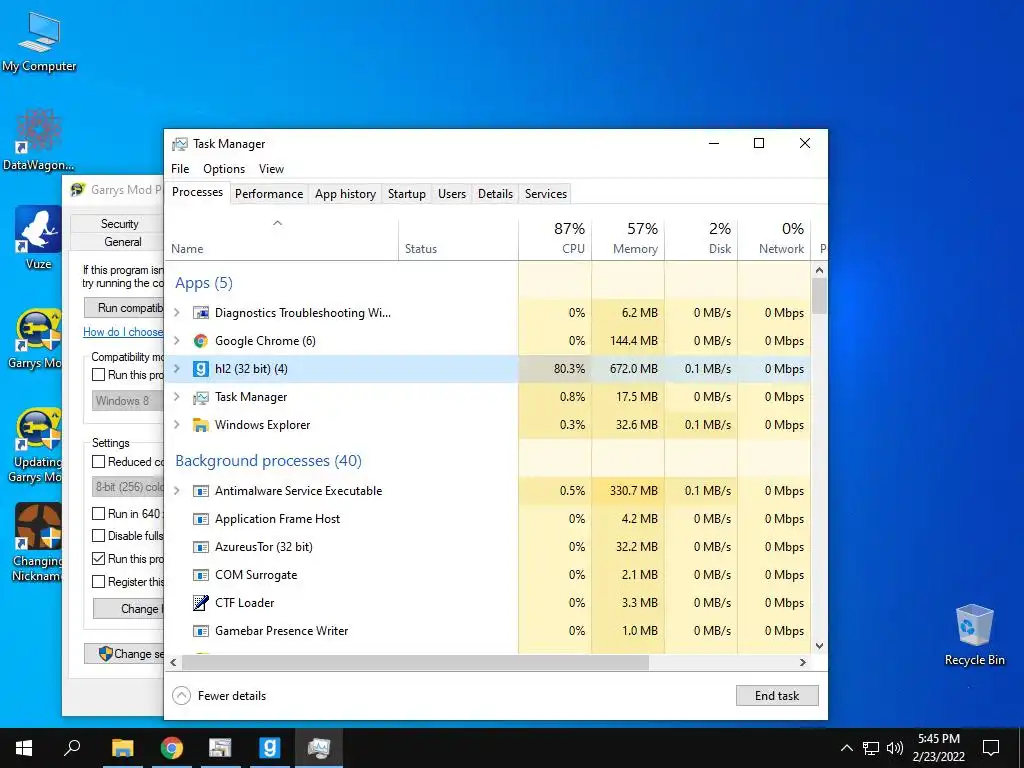Expand the Google Chrome process group
Screen dimensions: 1024x768
tap(177, 341)
